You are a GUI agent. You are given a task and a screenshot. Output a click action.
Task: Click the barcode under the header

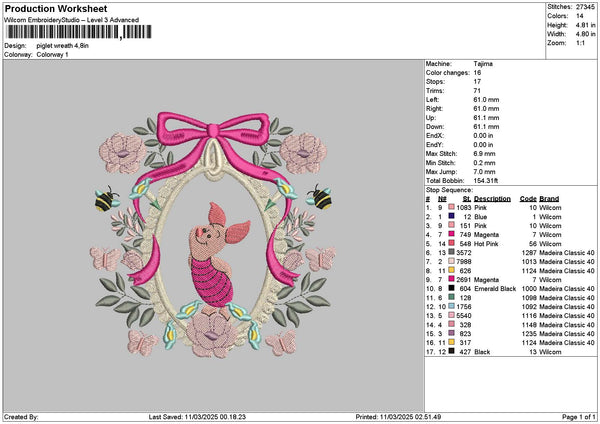pos(78,32)
